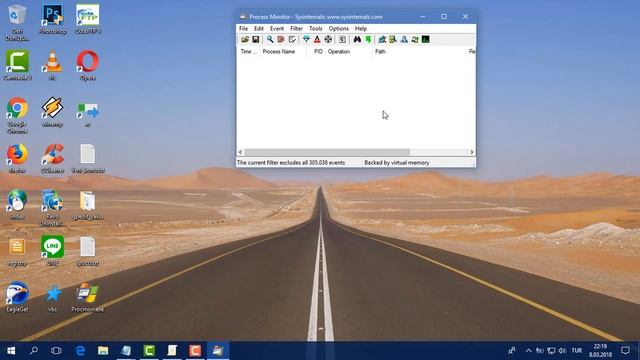The height and width of the screenshot is (360, 640).
Task: Open the Filter menu
Action: (296, 29)
